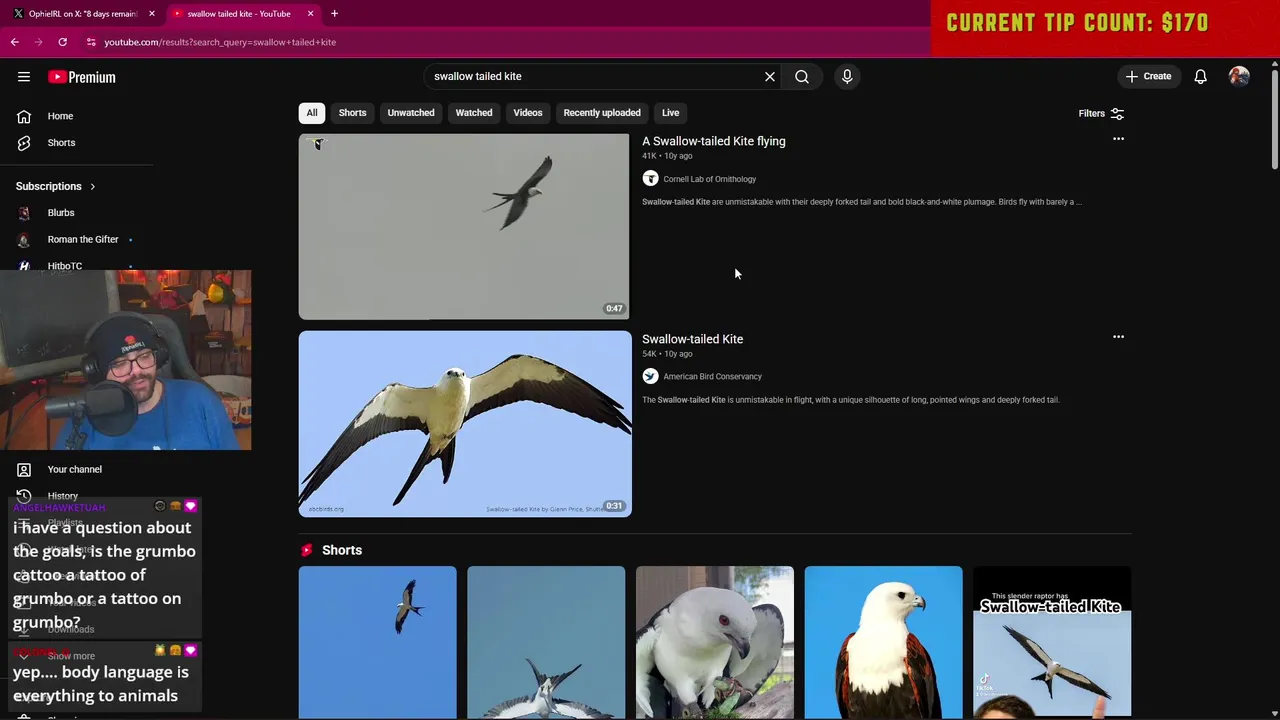Expand the Subscriptions section

point(56,186)
